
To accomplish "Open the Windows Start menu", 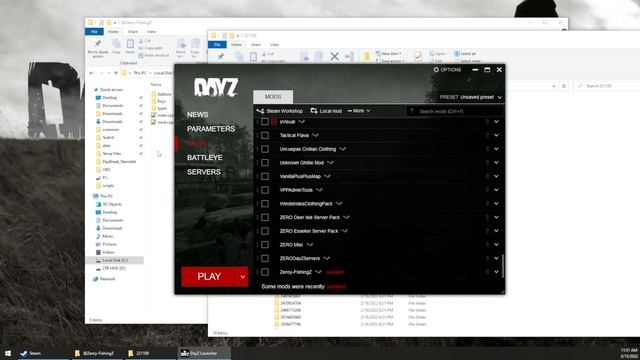I will [x=8, y=353].
